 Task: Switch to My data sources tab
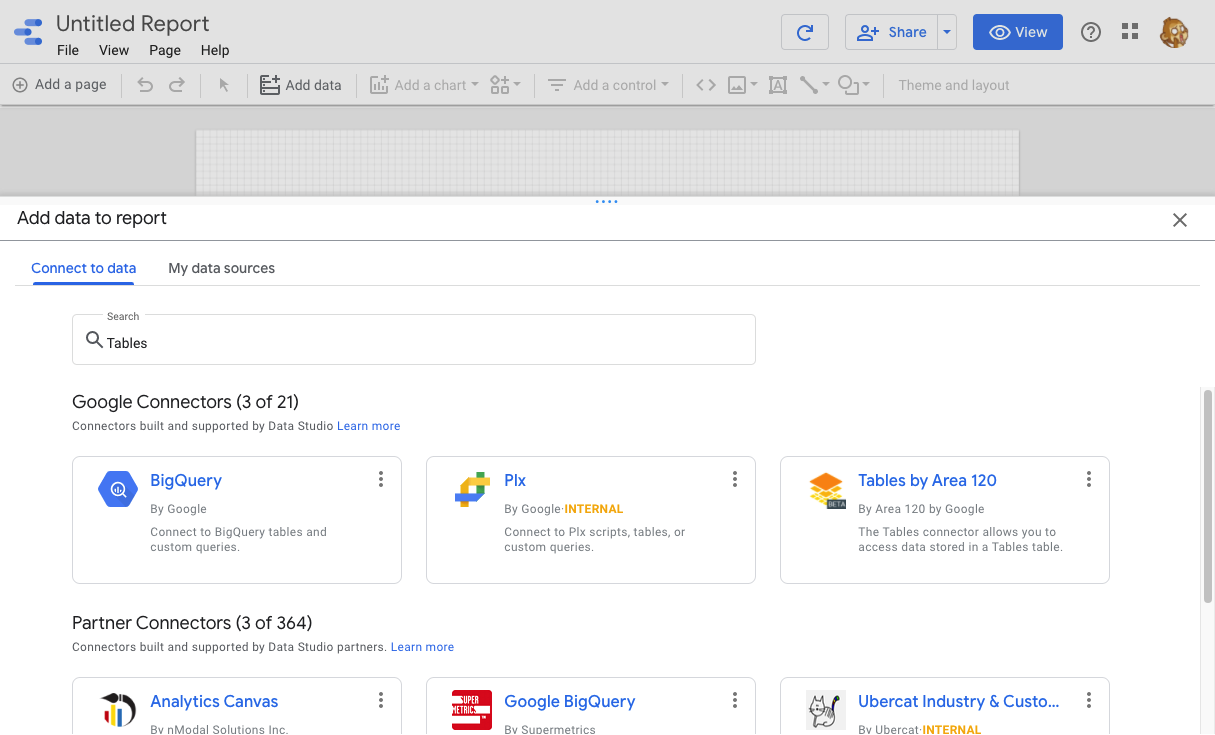tap(221, 268)
